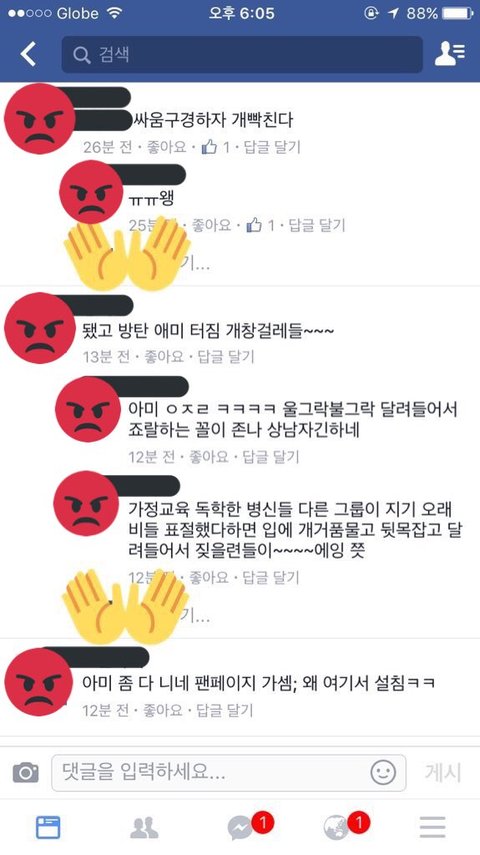Click 답글 달기 under 싸움구경하자 comment
480x855 pixels.
(272, 147)
